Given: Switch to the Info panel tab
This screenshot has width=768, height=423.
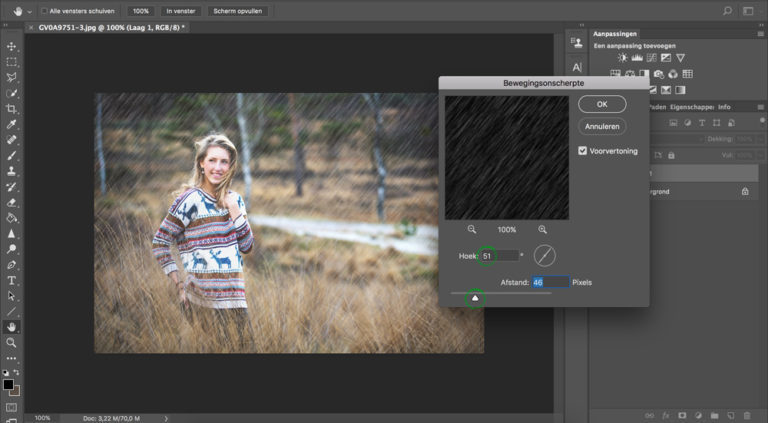Looking at the screenshot, I should (724, 107).
